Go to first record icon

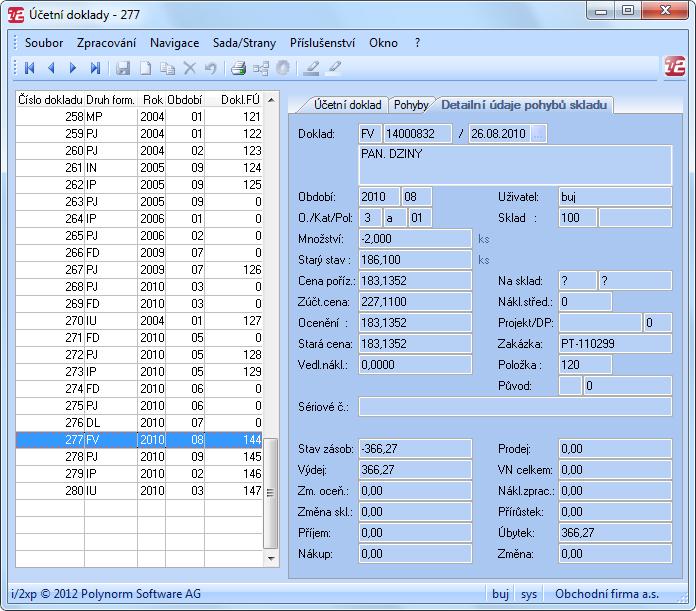click(x=30, y=68)
